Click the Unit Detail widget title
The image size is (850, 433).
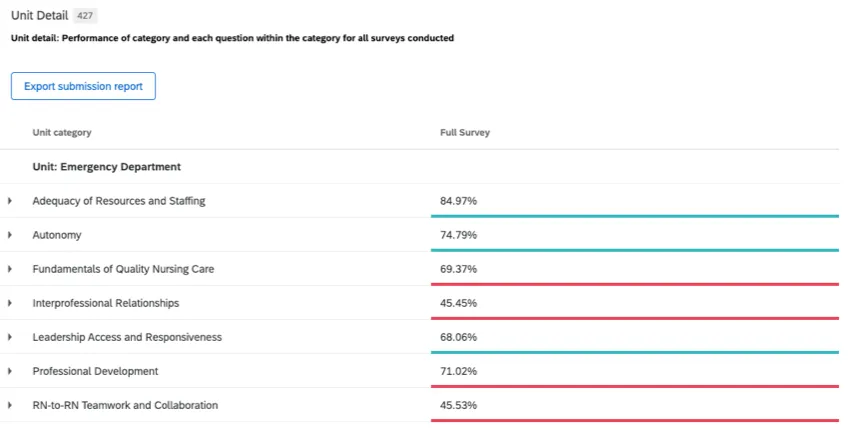tap(39, 17)
